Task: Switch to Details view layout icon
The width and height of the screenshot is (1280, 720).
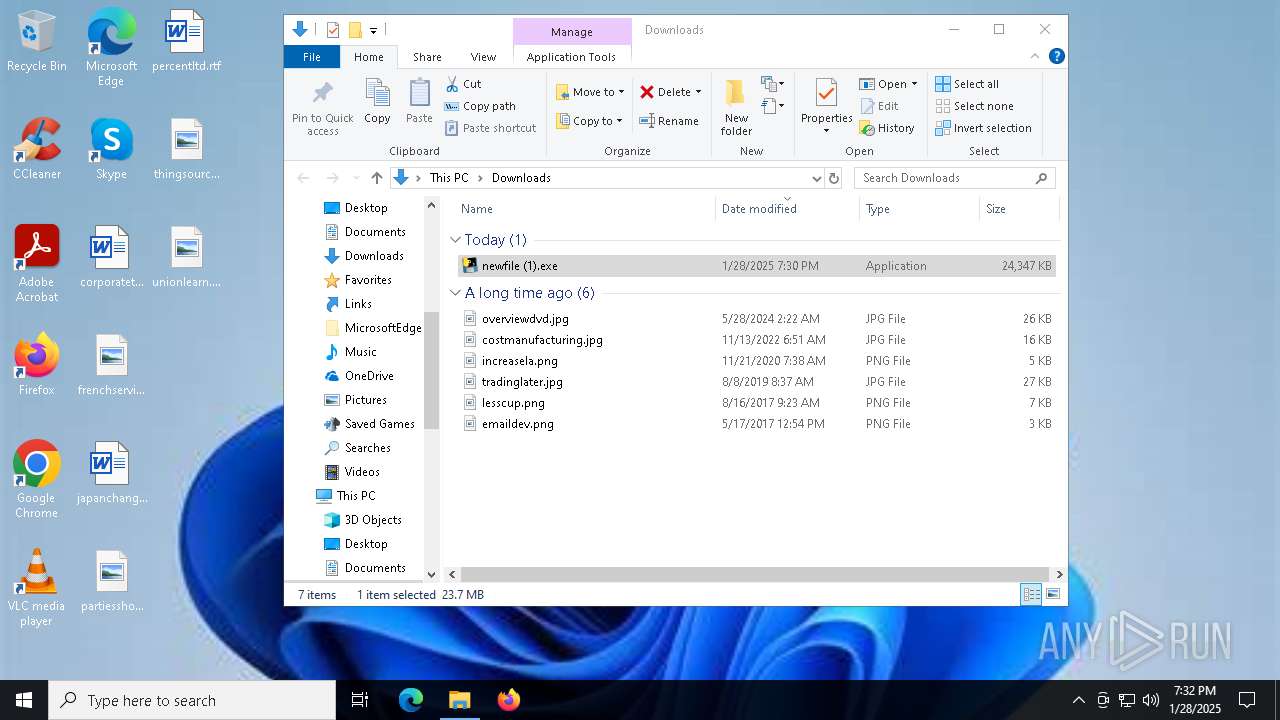Action: coord(1031,594)
